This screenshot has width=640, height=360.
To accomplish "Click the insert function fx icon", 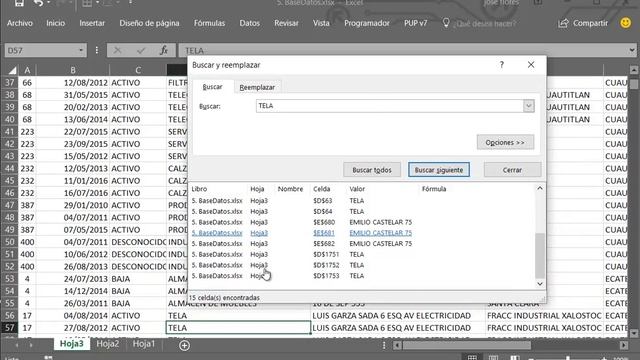I will [x=164, y=50].
